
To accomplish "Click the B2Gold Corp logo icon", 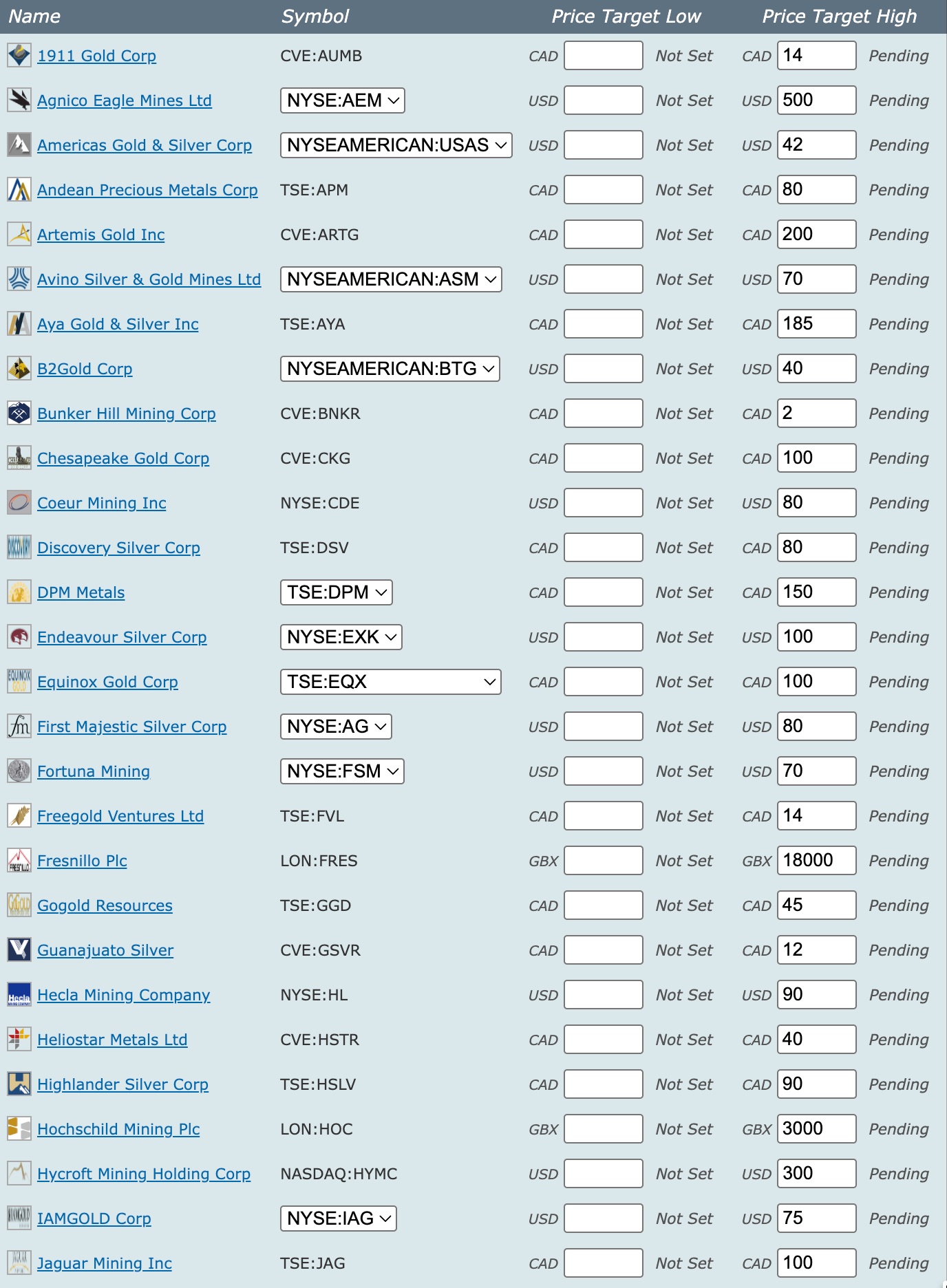I will tap(19, 369).
